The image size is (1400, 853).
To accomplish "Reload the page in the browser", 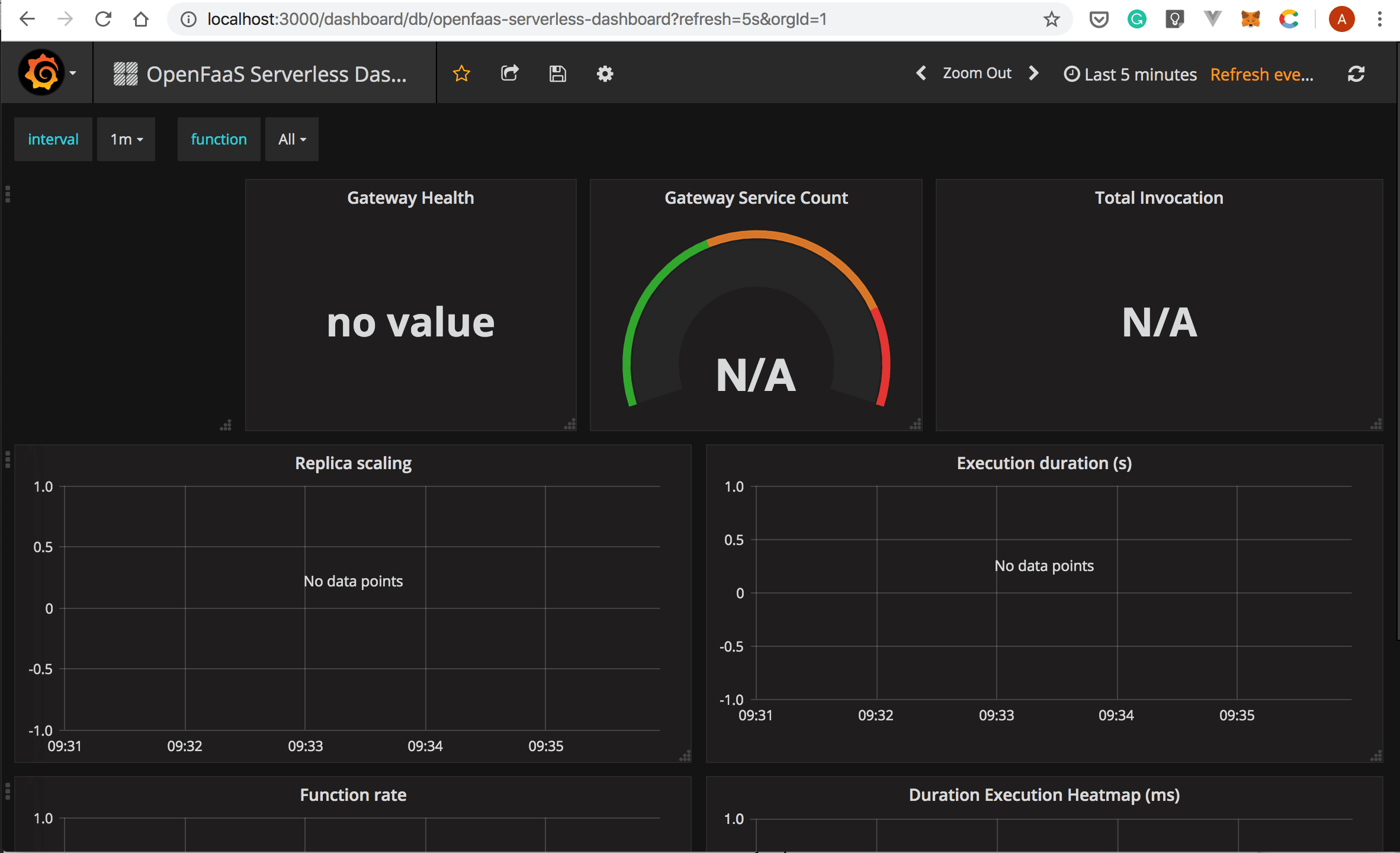I will [103, 20].
